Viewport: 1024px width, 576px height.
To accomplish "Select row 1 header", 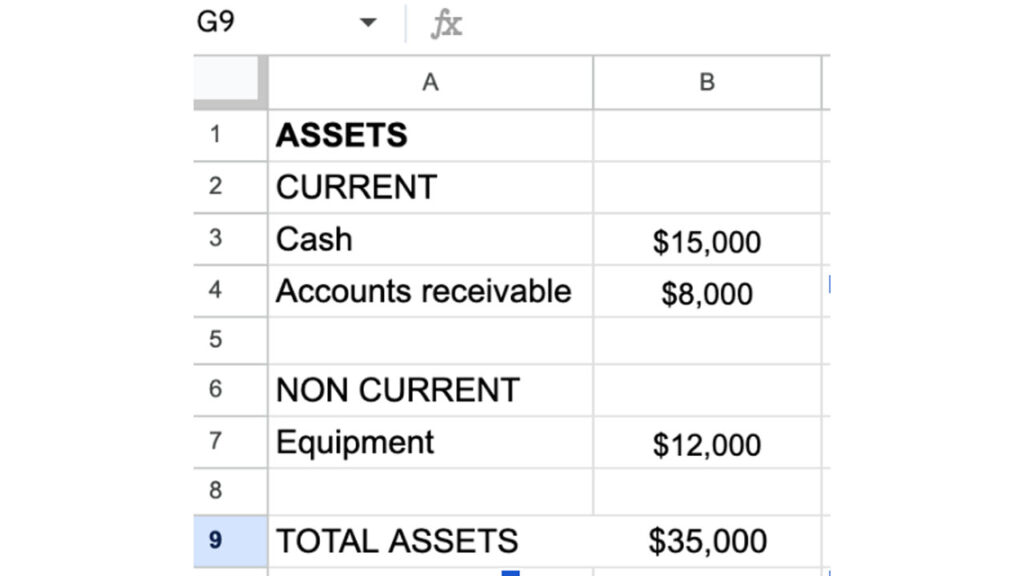I will (230, 135).
